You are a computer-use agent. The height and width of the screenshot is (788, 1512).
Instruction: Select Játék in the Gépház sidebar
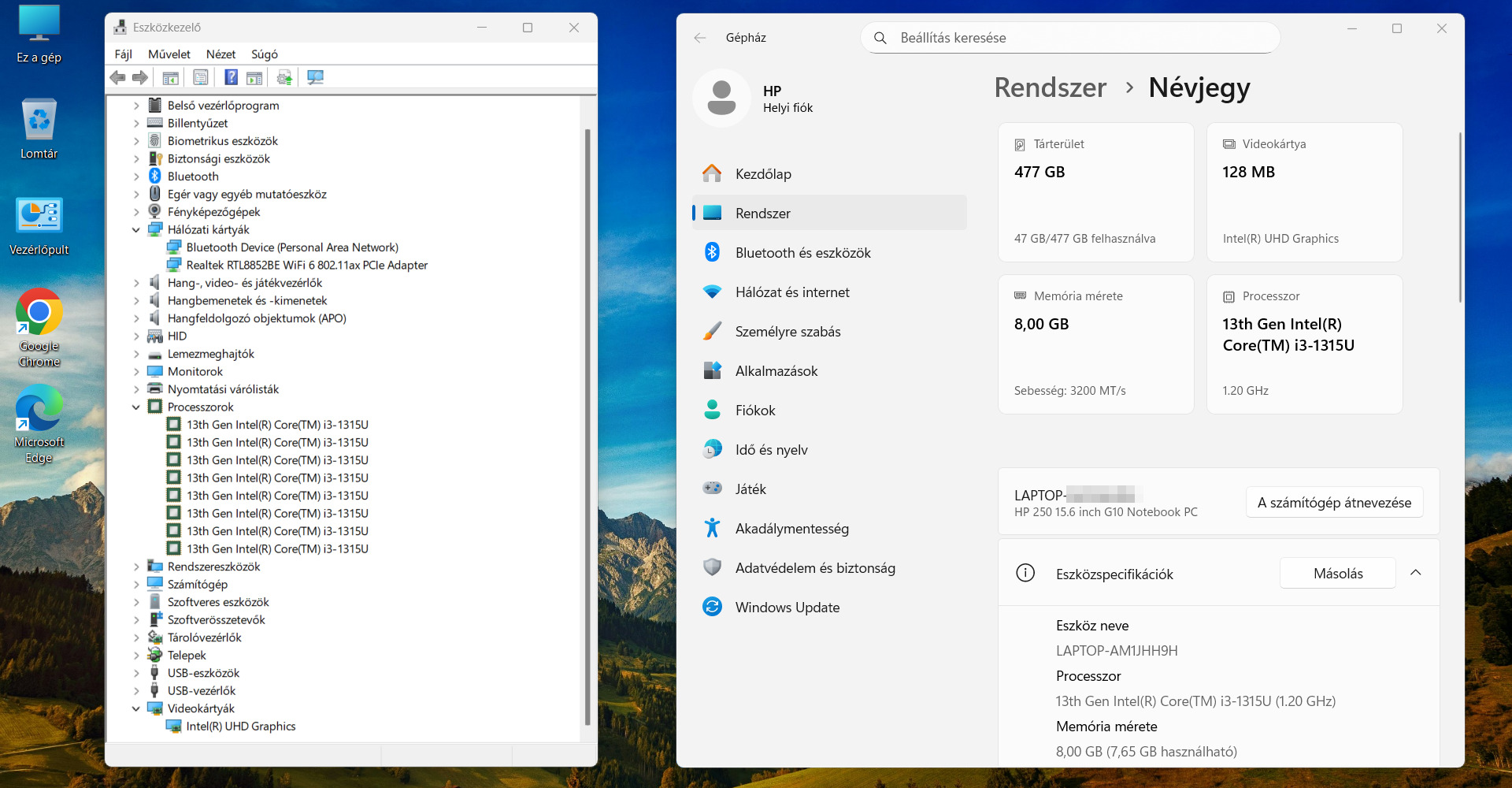tap(829, 489)
